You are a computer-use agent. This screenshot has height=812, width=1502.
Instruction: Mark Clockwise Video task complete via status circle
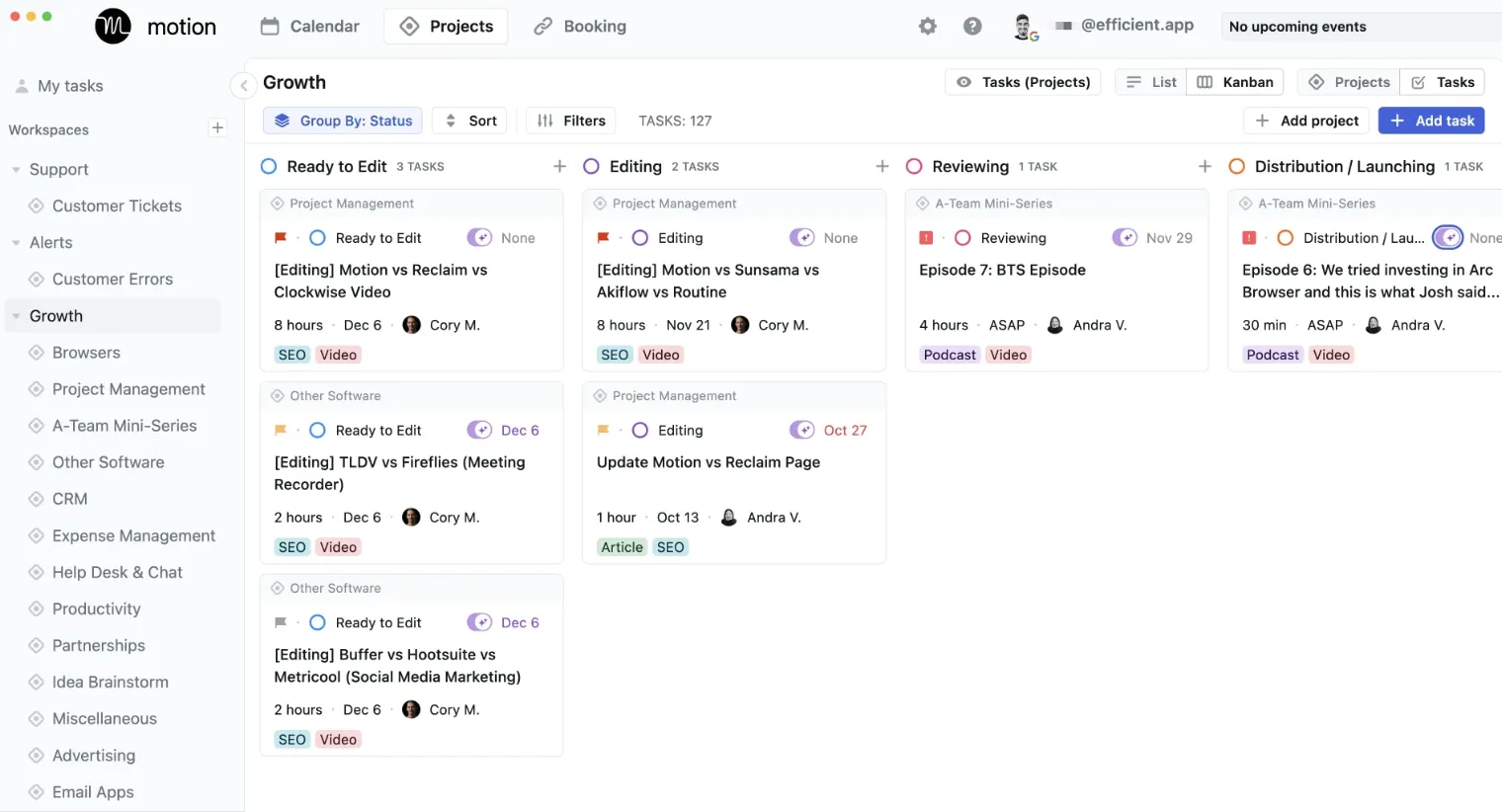coord(317,238)
